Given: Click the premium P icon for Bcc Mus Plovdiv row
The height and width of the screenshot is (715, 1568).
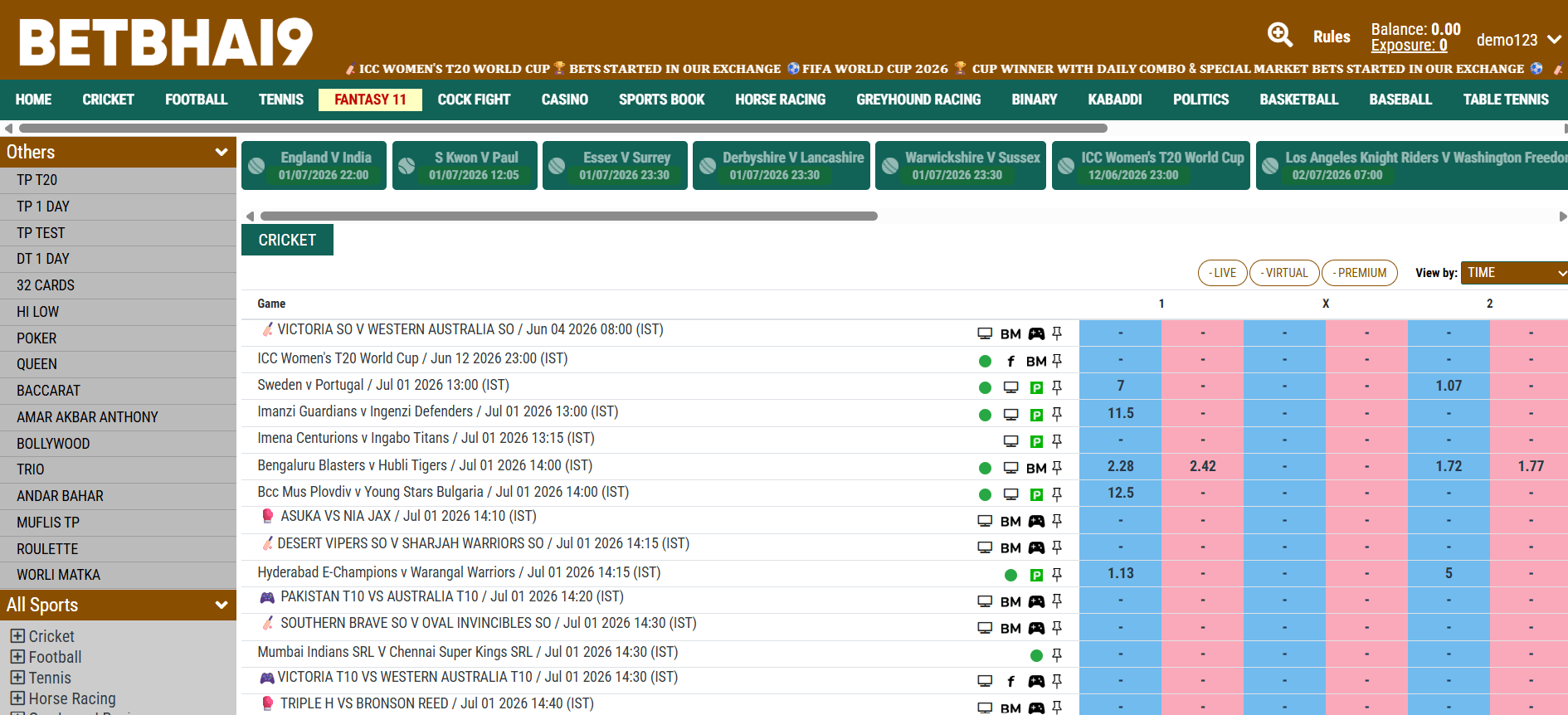Looking at the screenshot, I should [x=1036, y=494].
